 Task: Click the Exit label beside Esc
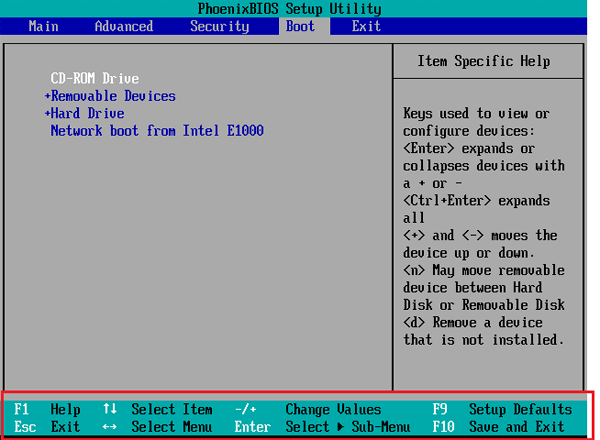pyautogui.click(x=65, y=427)
